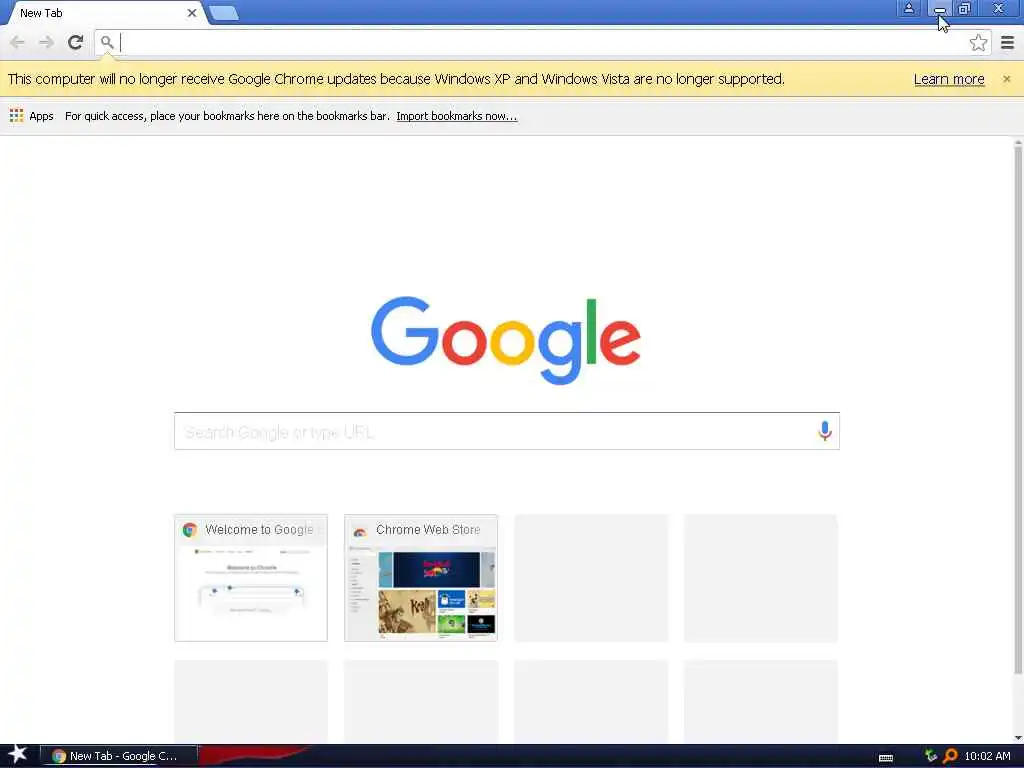The image size is (1024, 768).
Task: Bookmark this page with the star icon
Action: (x=978, y=43)
